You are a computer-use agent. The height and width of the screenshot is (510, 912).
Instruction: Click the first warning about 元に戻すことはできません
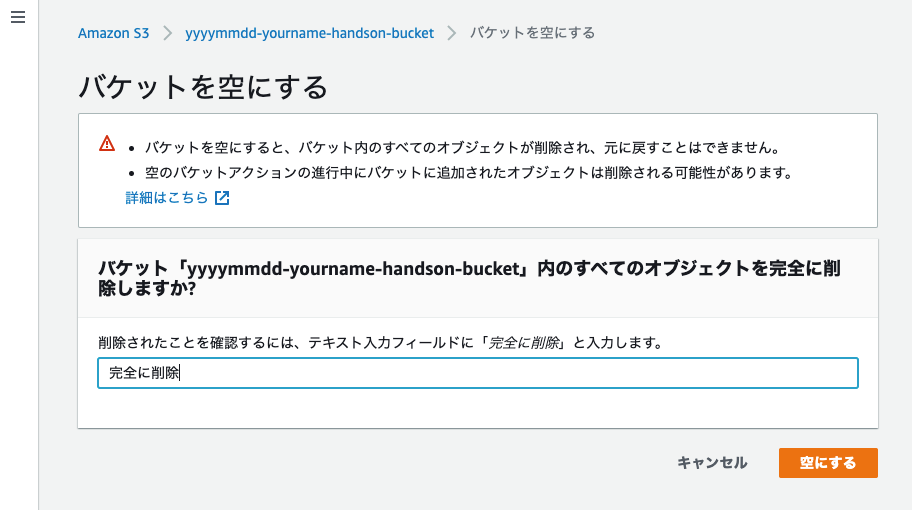(x=462, y=148)
